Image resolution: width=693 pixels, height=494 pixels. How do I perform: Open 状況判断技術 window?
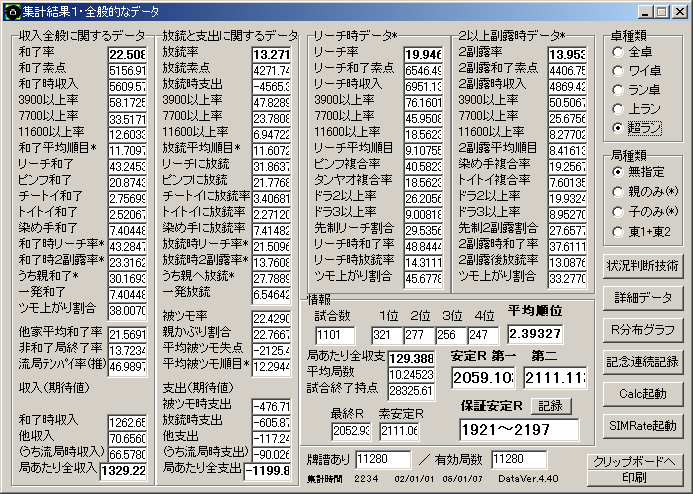(643, 265)
